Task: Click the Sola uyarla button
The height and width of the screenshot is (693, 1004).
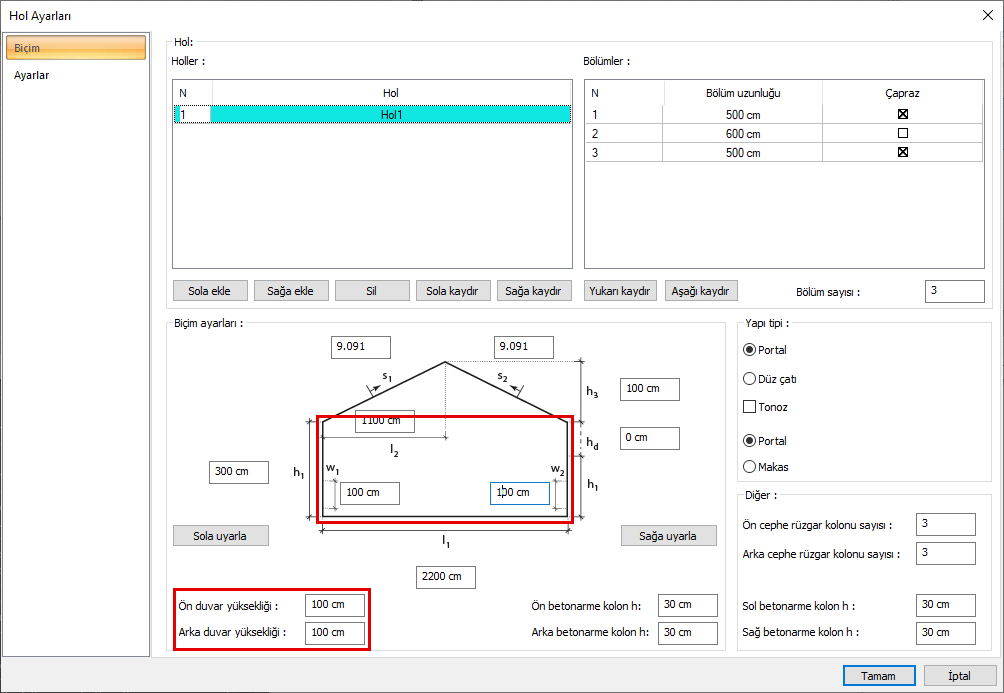Action: point(222,536)
